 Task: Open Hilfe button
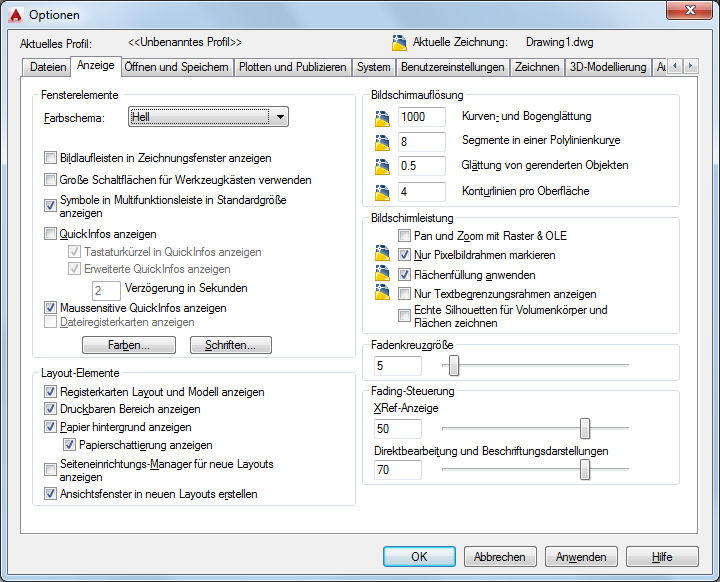[662, 557]
